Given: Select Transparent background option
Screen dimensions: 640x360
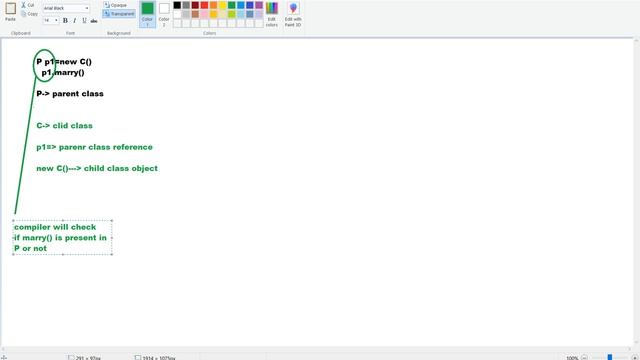Looking at the screenshot, I should pyautogui.click(x=119, y=14).
